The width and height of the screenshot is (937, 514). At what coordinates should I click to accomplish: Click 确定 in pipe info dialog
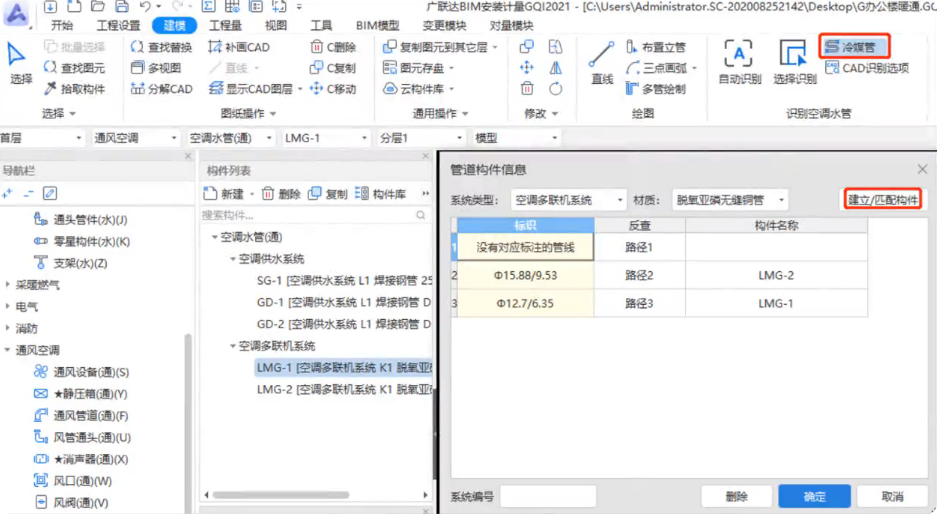coord(814,496)
